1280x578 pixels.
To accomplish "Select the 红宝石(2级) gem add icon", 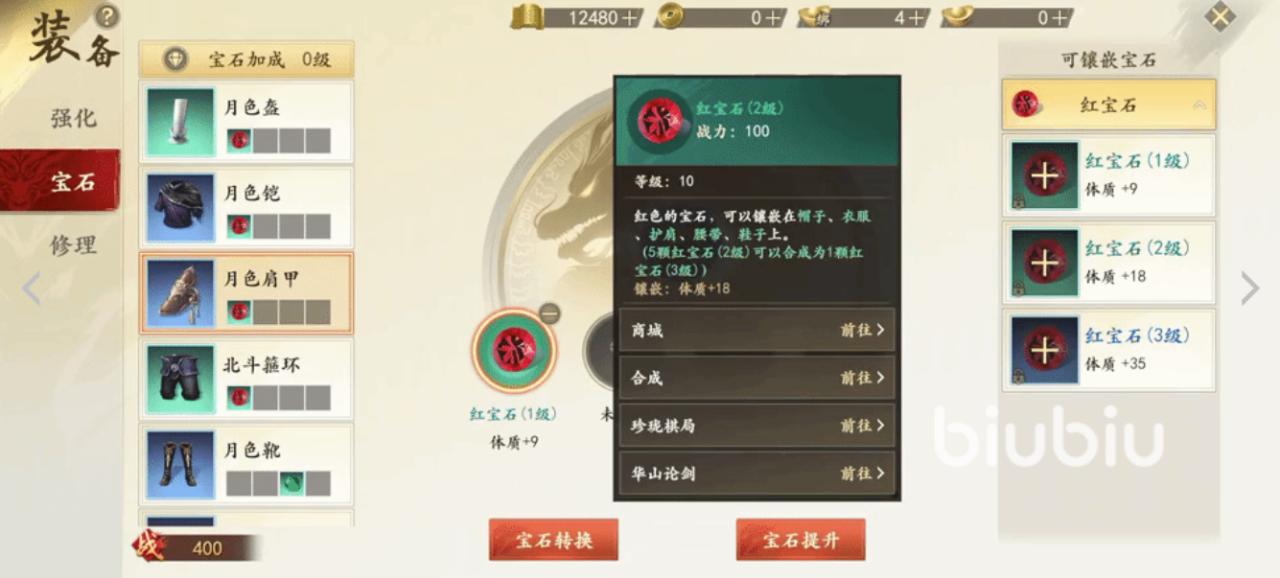I will [x=1045, y=263].
